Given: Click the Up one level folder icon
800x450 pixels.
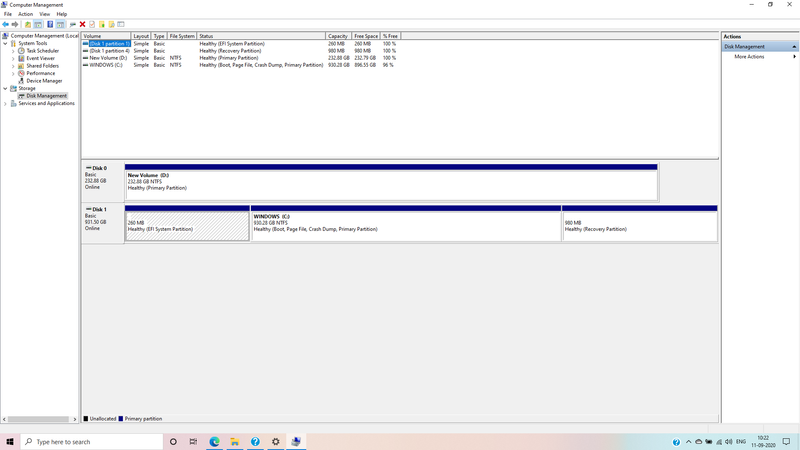Looking at the screenshot, I should click(x=28, y=24).
